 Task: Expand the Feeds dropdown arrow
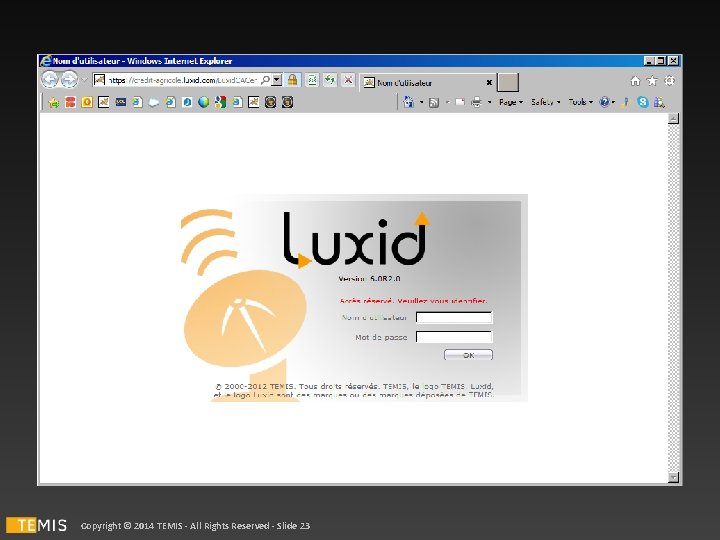pos(447,102)
